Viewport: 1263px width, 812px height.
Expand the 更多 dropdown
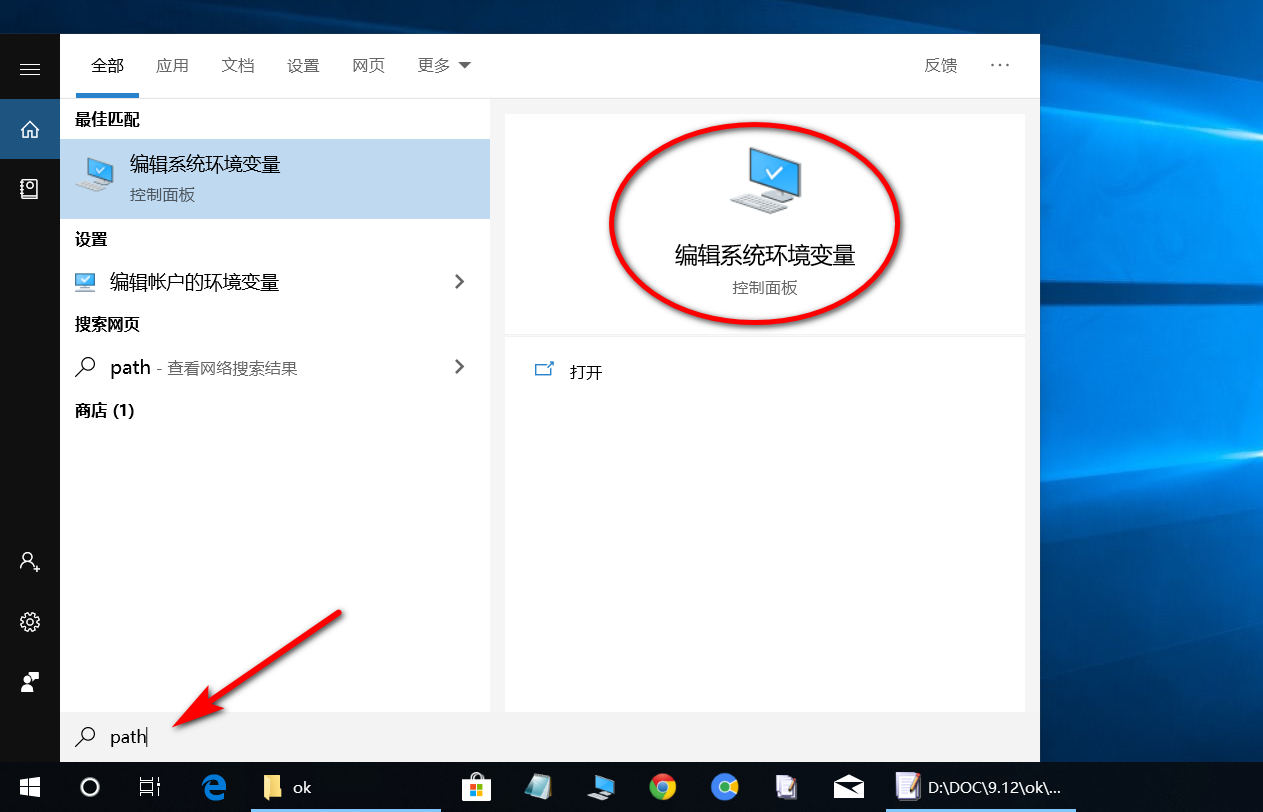click(444, 66)
